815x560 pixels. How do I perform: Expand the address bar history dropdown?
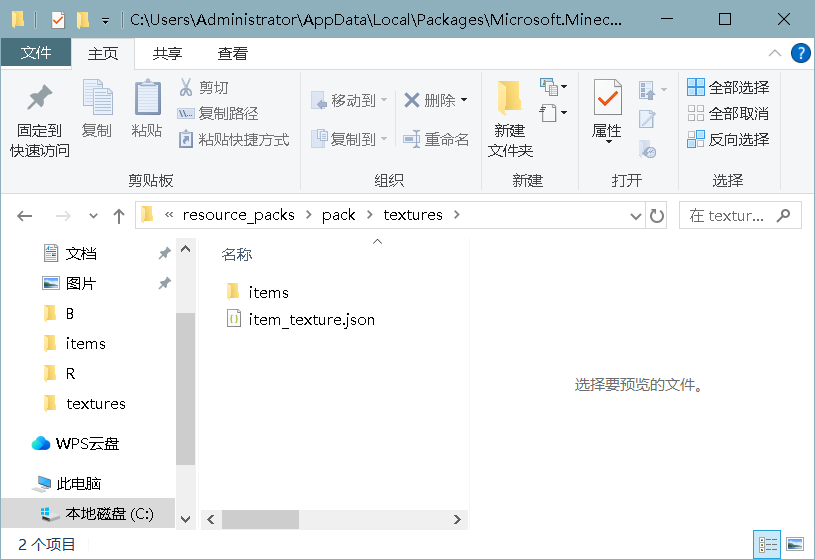point(635,216)
